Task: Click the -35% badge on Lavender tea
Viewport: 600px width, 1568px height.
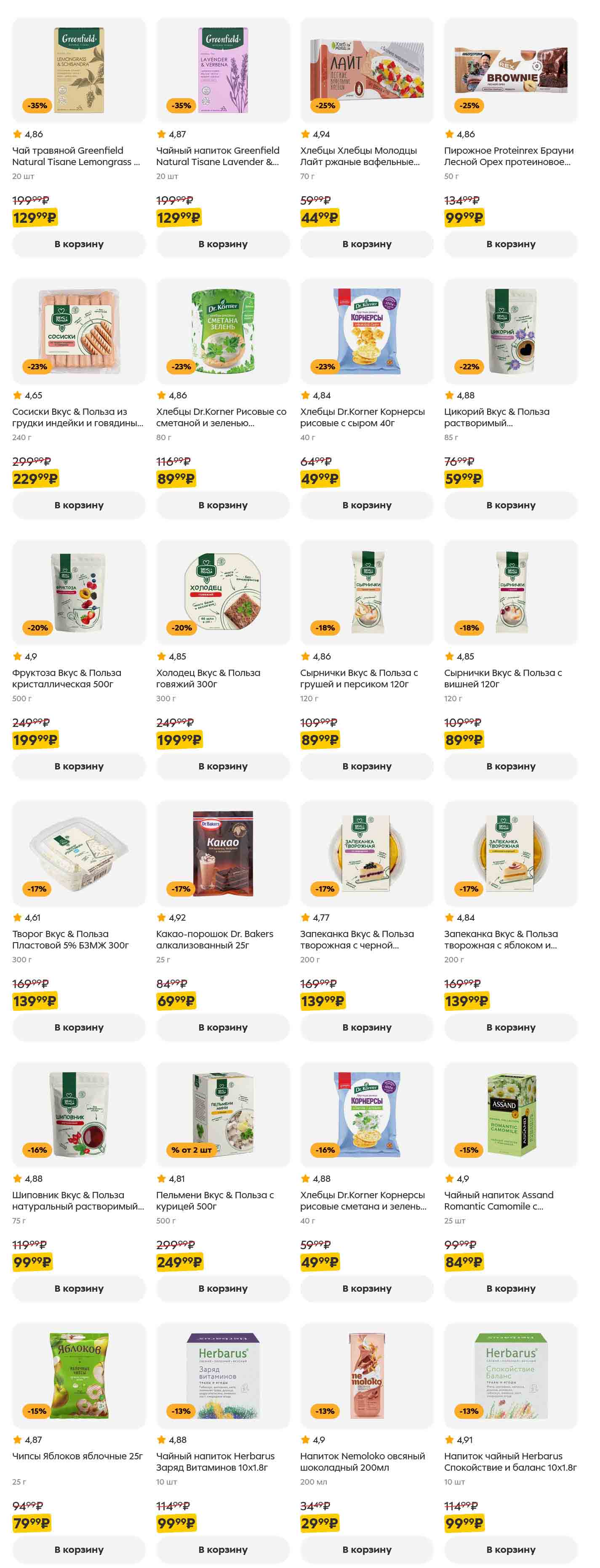Action: (x=181, y=105)
